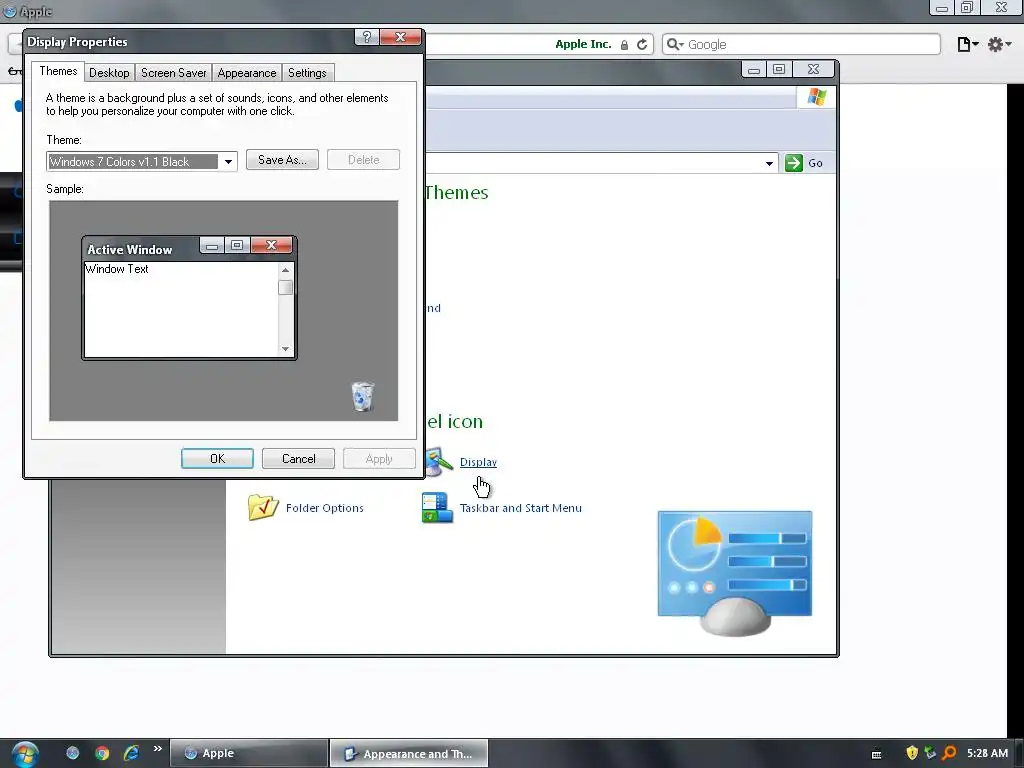
Task: Click the keyboard icon in system tray
Action: click(x=876, y=754)
